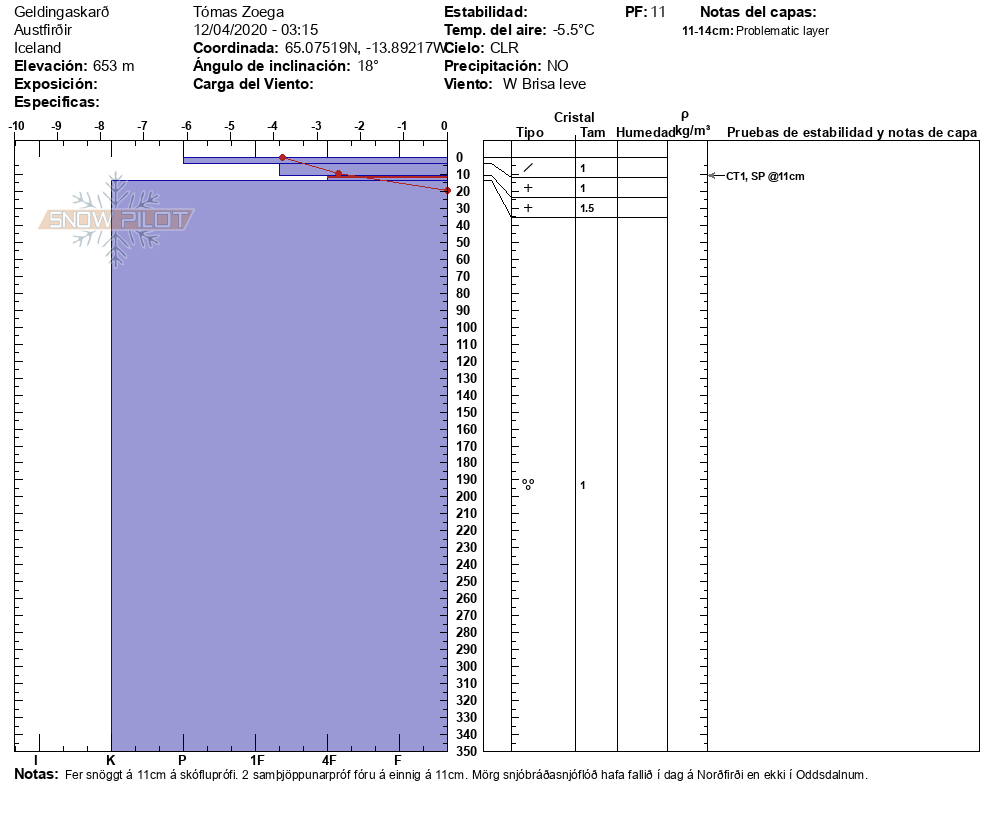This screenshot has width=994, height=840.
Task: Select the Tipo column header
Action: pyautogui.click(x=530, y=132)
